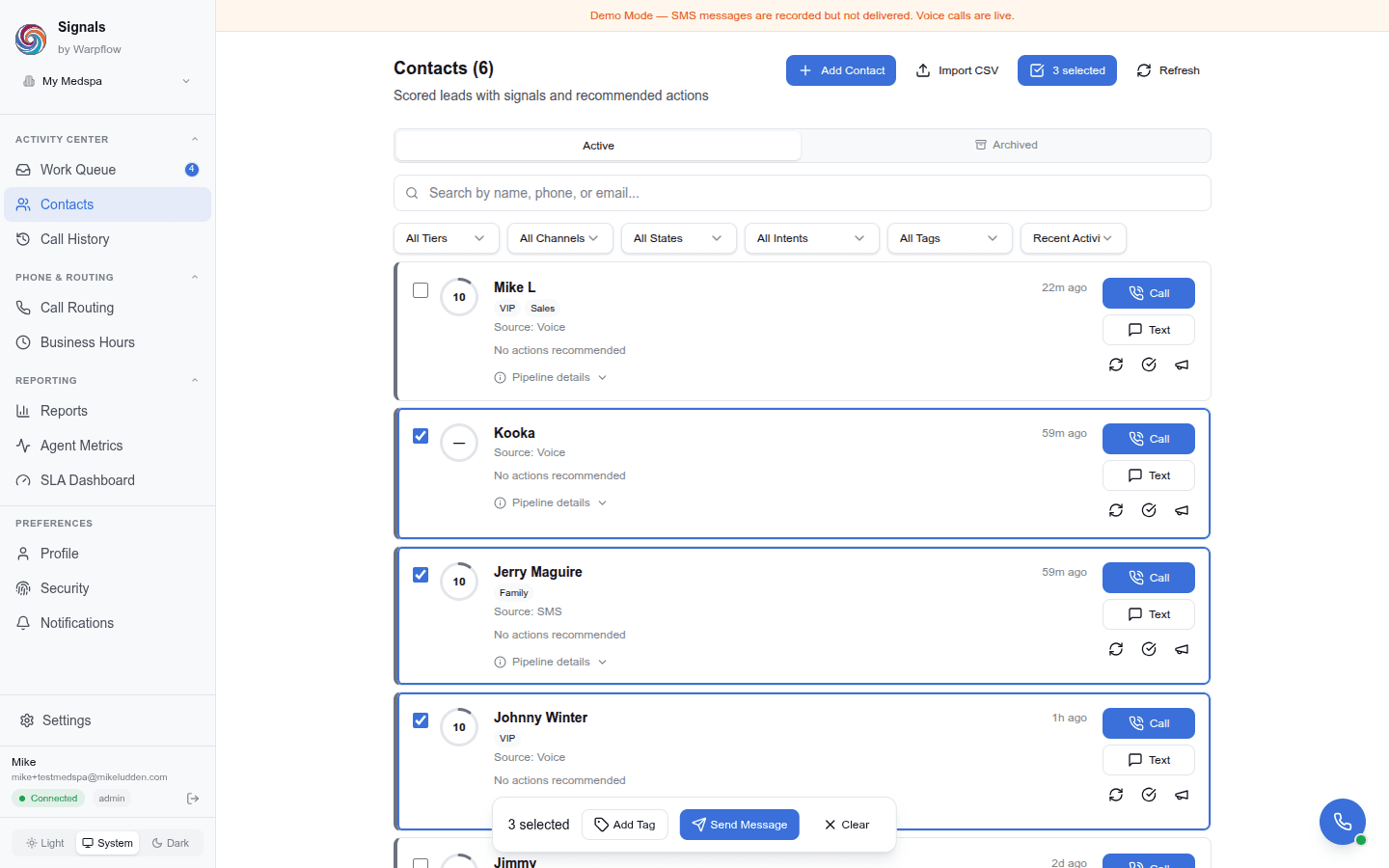Check the checkbox on Mike L's row

tap(421, 289)
